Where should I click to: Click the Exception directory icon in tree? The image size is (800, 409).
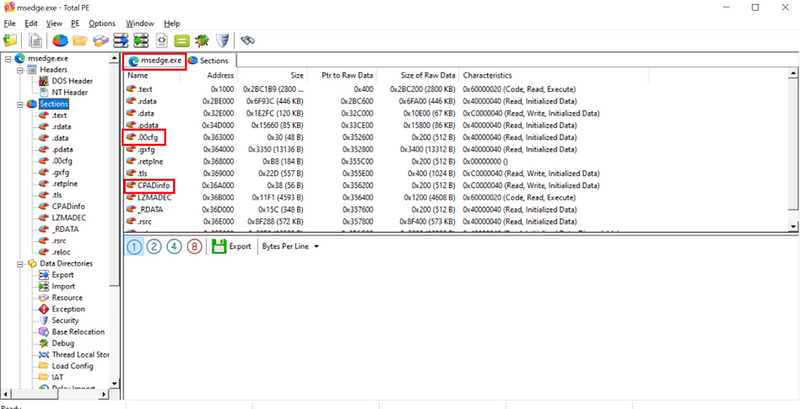coord(43,309)
